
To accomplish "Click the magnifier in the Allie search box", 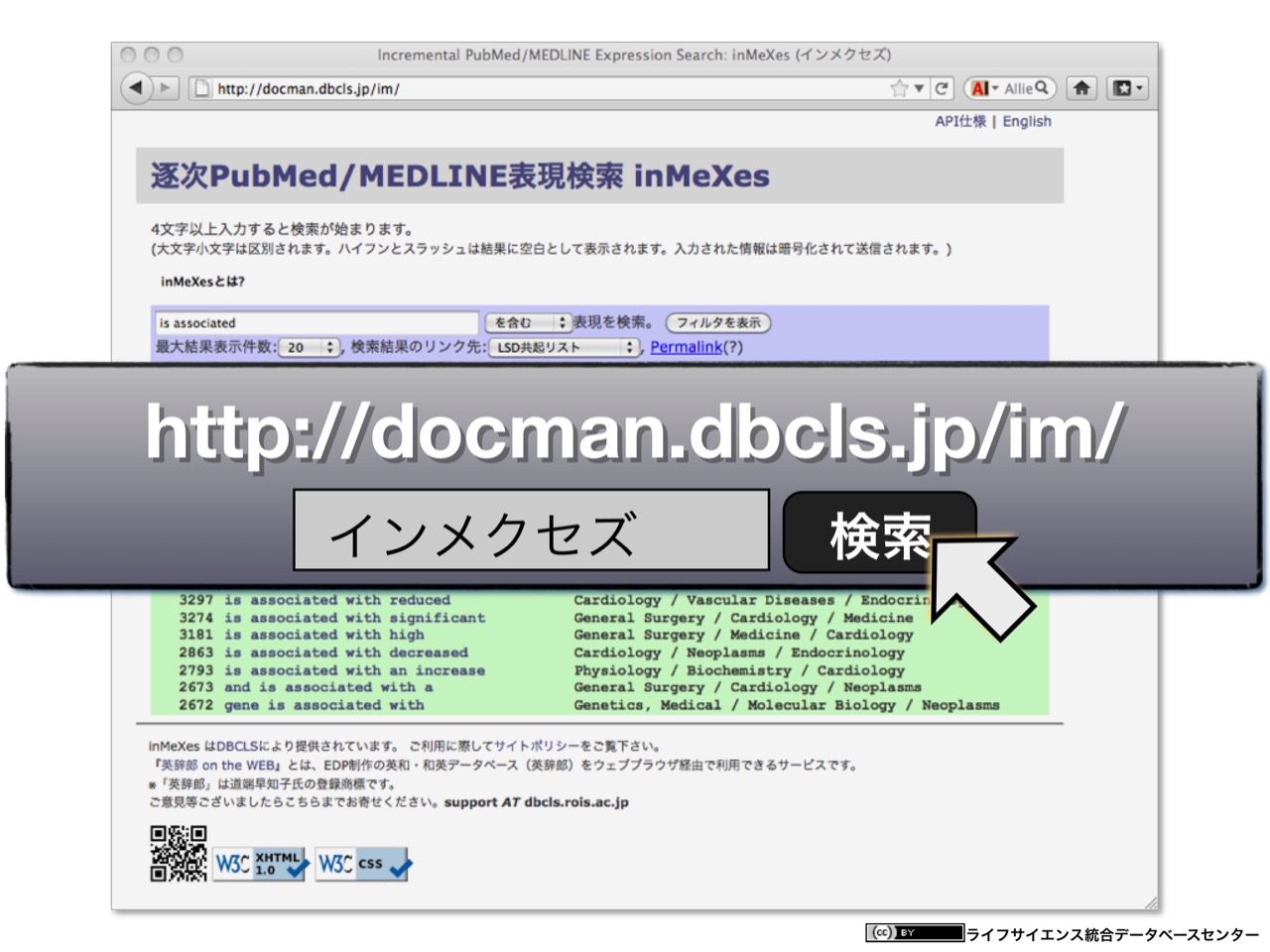I will coord(1041,88).
